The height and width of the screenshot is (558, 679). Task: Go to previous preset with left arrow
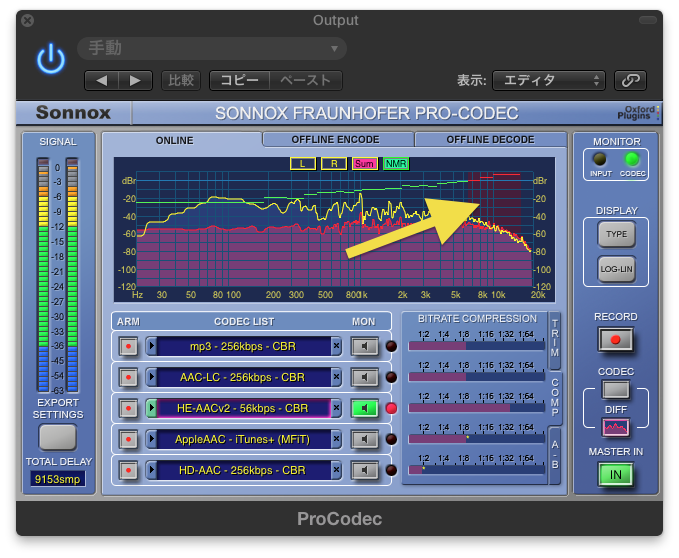[x=102, y=81]
